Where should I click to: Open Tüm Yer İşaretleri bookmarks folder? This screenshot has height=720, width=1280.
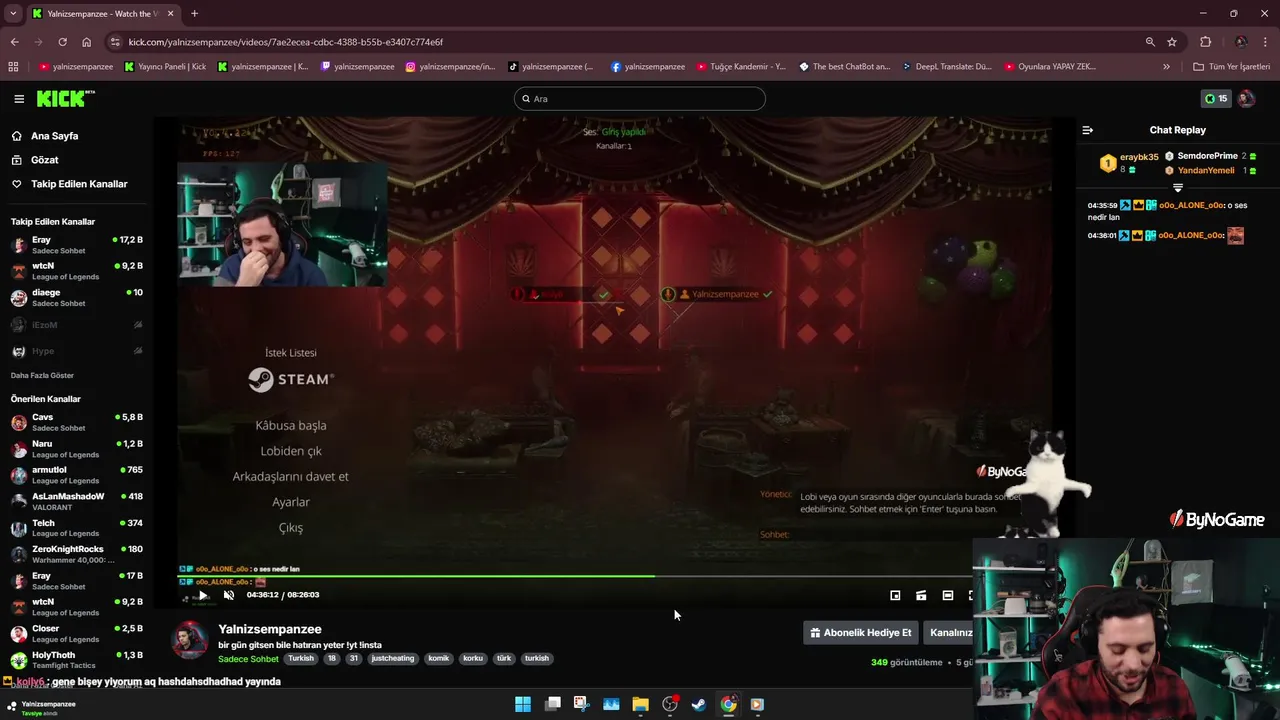1231,67
